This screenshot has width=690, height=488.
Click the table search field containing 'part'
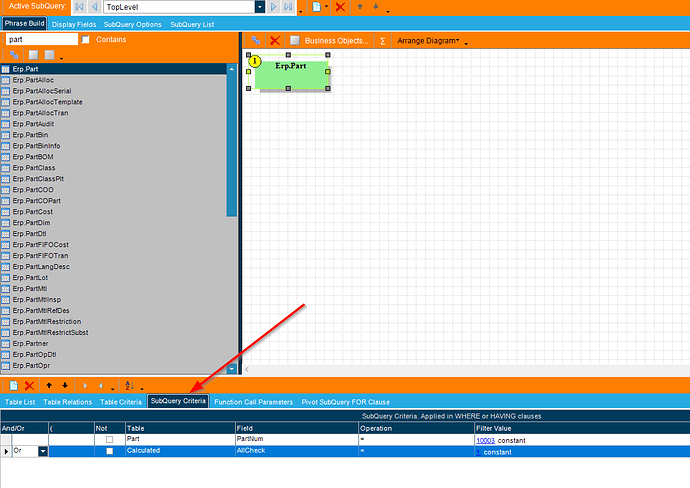tap(42, 40)
